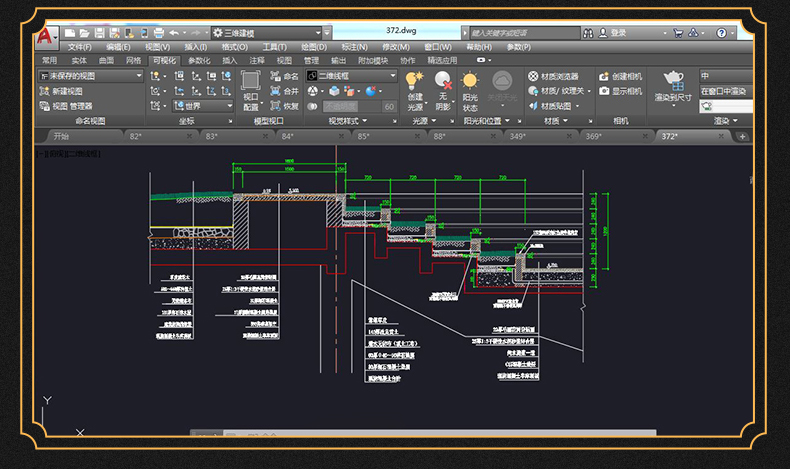Screen dimensions: 790x469
Task: Click the Plot (printer) icon
Action: coord(158,33)
